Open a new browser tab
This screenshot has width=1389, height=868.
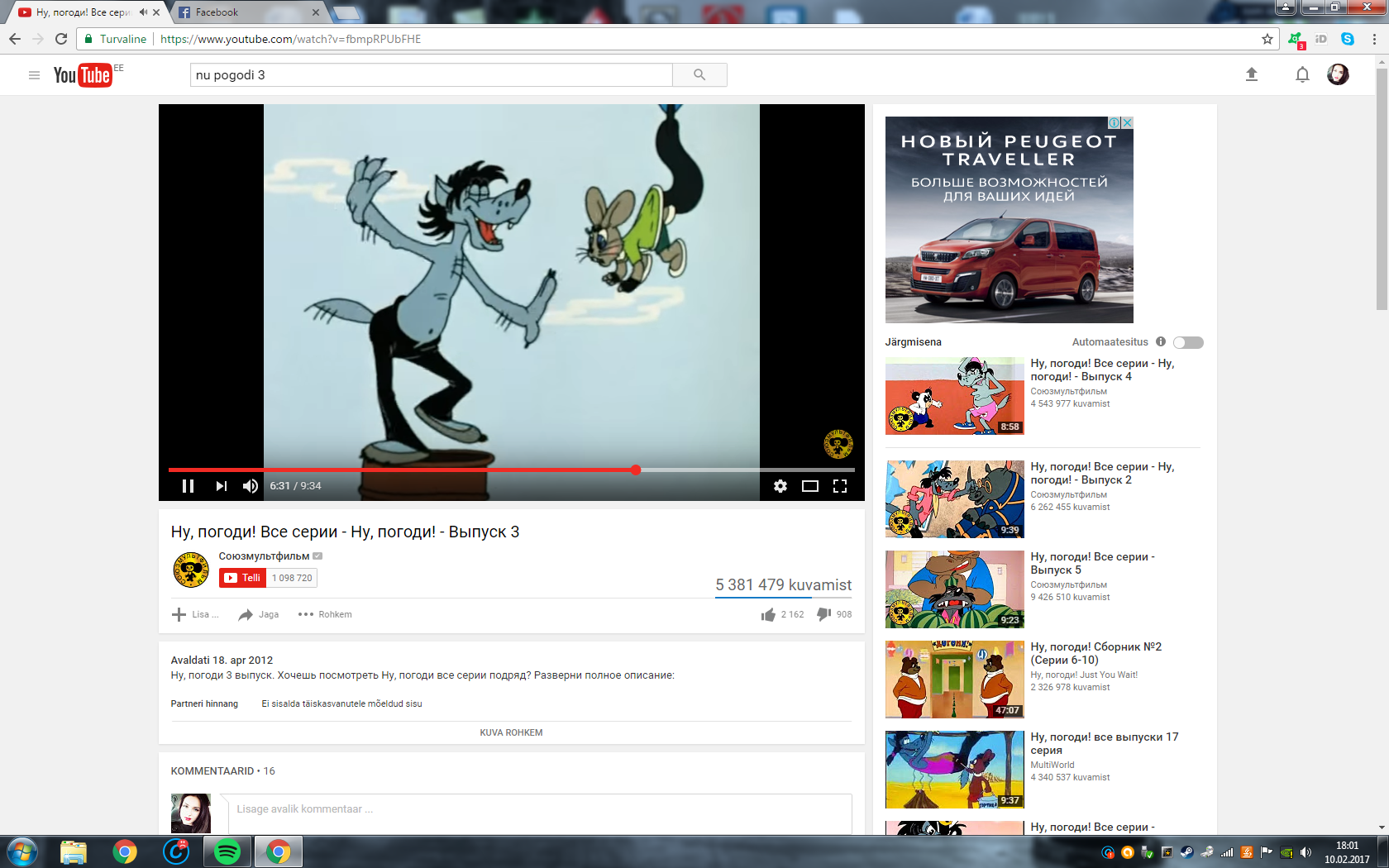tap(346, 12)
